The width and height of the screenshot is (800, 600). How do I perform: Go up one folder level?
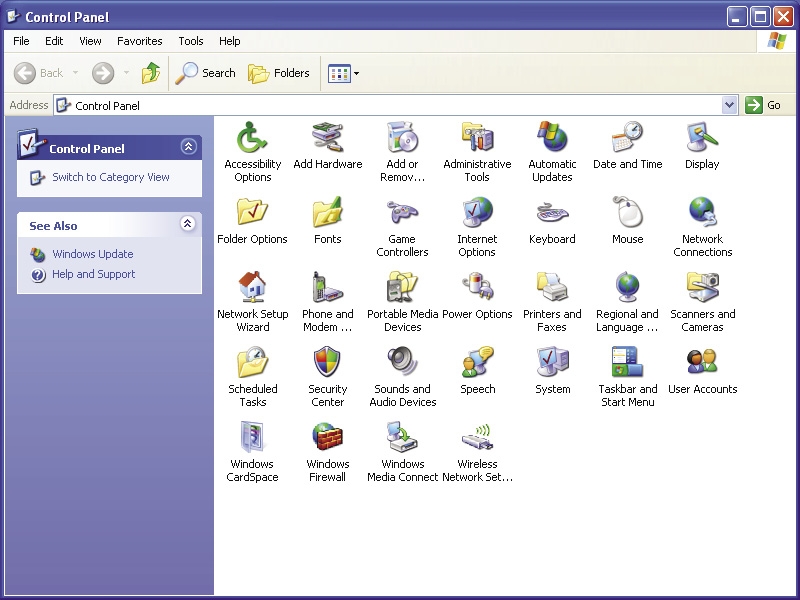pyautogui.click(x=151, y=73)
